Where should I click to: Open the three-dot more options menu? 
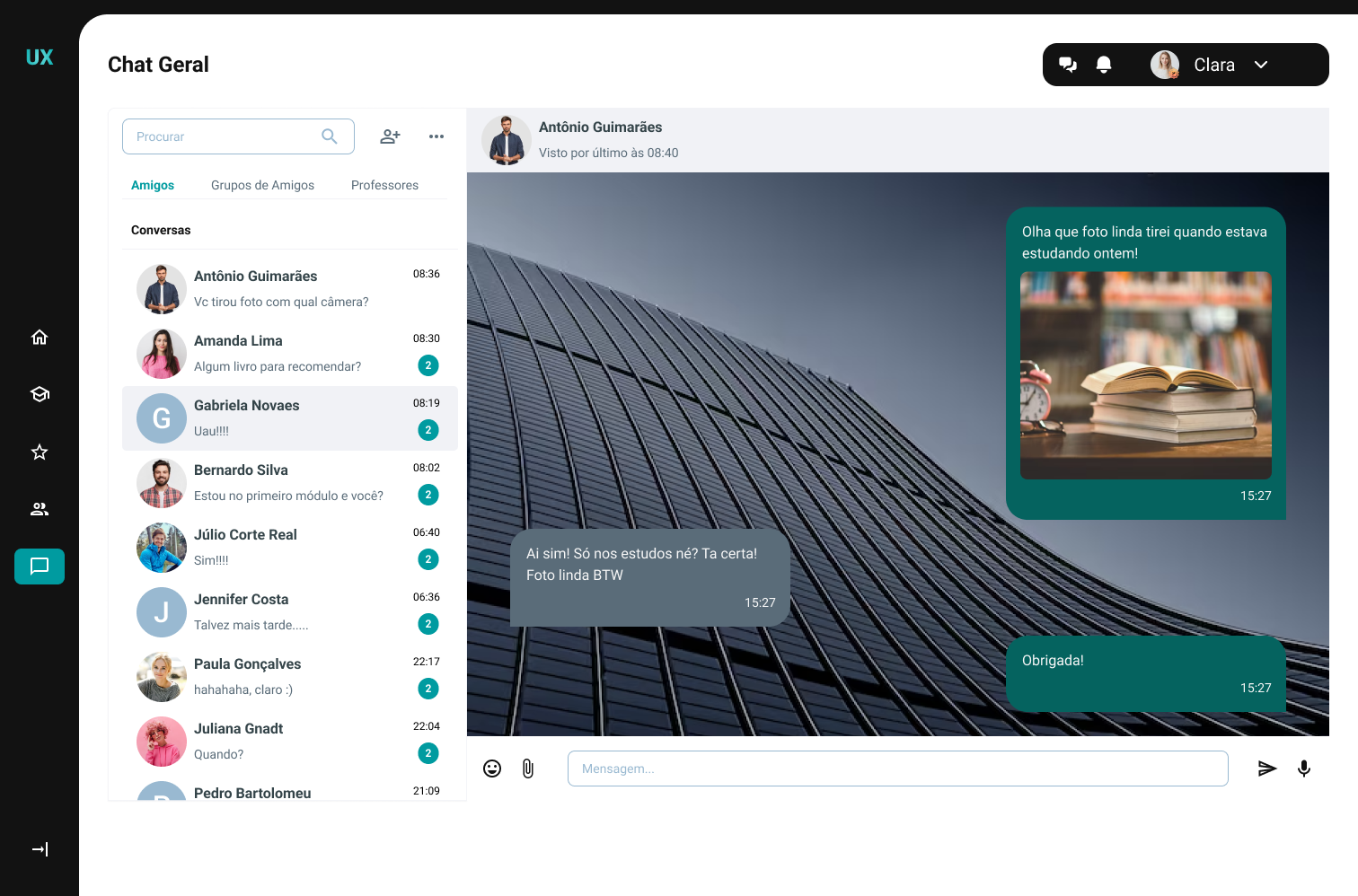(x=436, y=136)
